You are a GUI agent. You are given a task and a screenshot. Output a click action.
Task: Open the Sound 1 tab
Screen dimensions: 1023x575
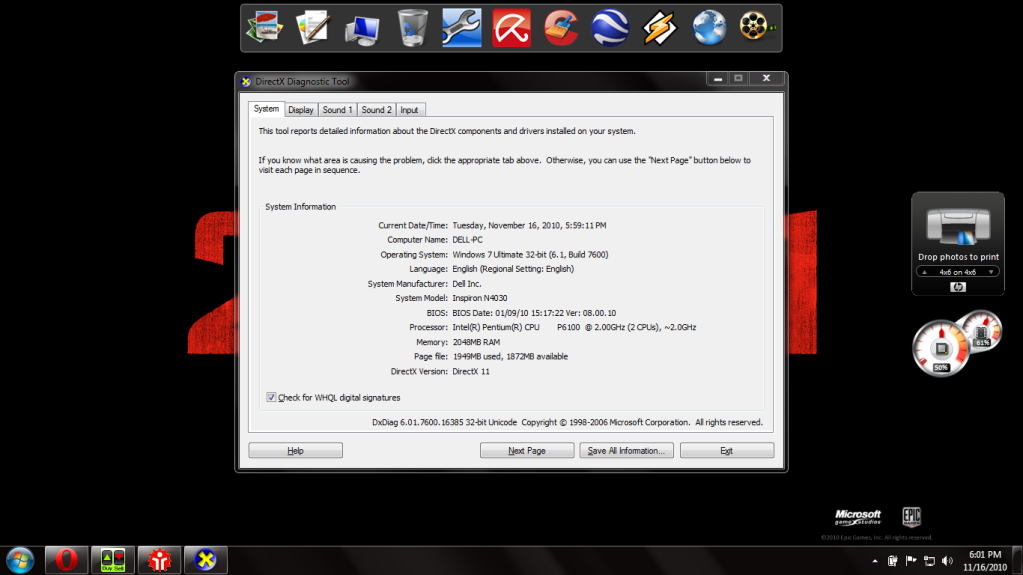[337, 110]
